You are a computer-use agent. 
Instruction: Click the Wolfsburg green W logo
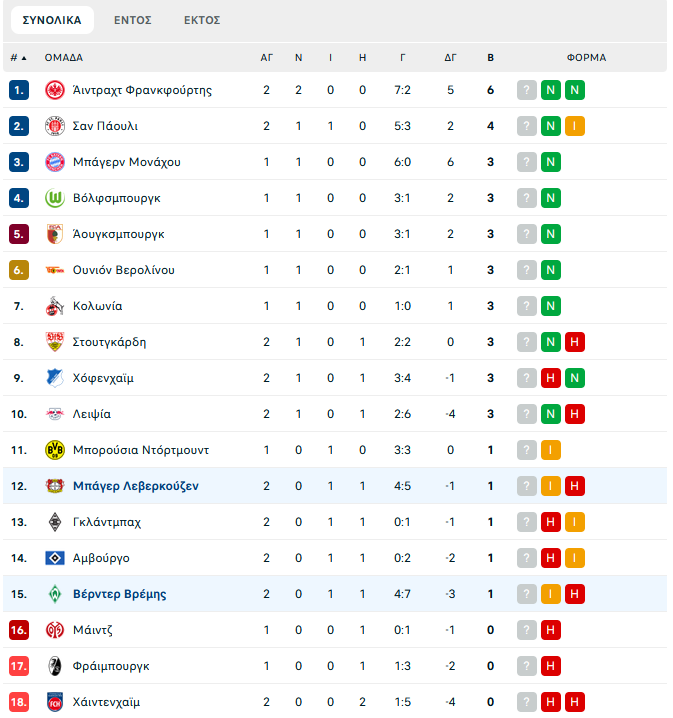54,198
